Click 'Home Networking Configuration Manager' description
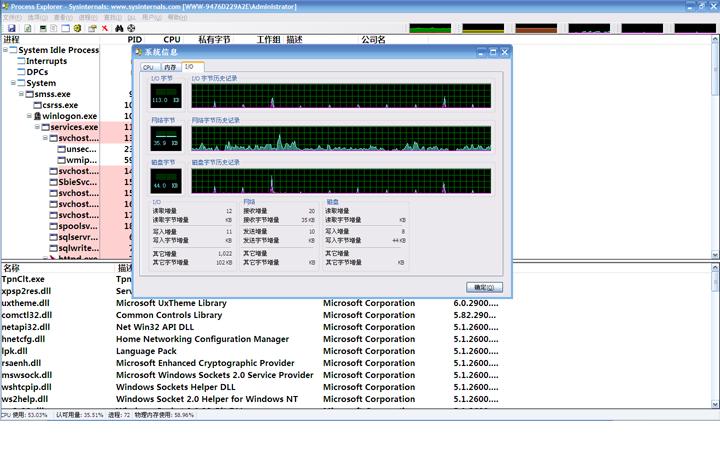This screenshot has width=720, height=450. [x=202, y=339]
